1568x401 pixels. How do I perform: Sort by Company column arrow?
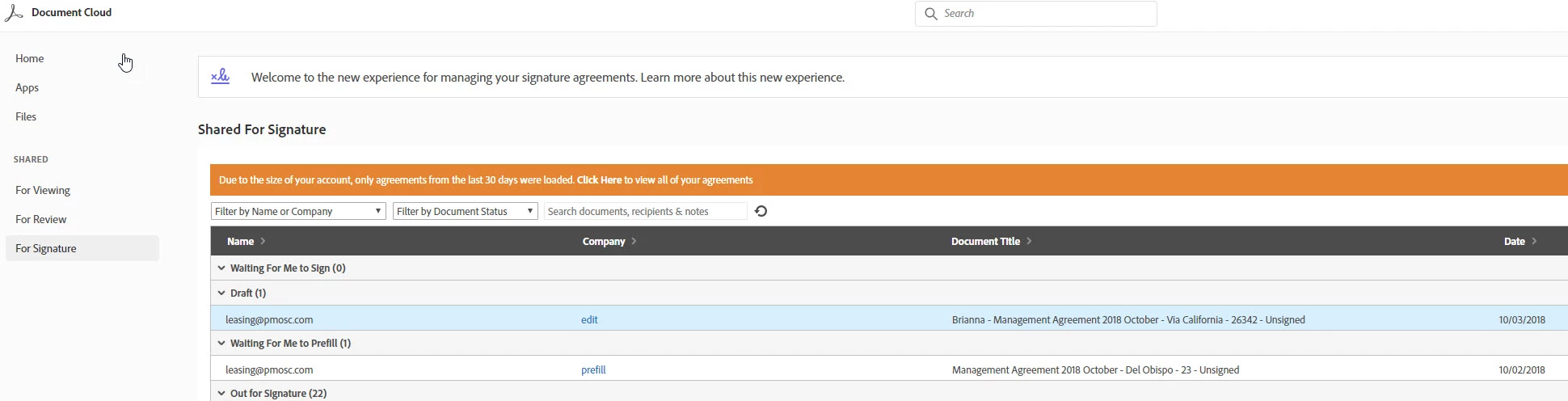pyautogui.click(x=634, y=241)
